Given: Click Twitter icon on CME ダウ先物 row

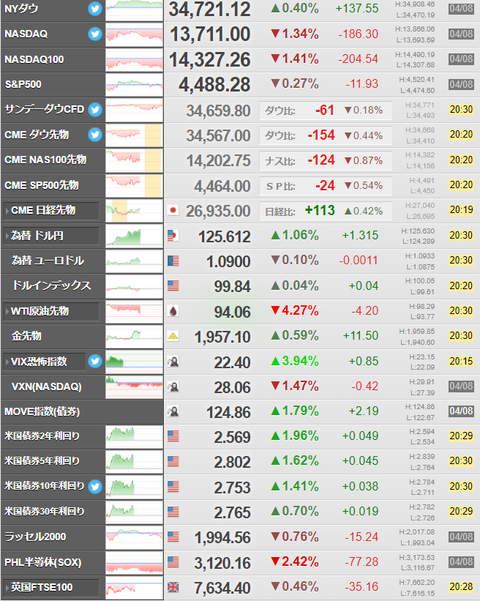Looking at the screenshot, I should pyautogui.click(x=95, y=135).
